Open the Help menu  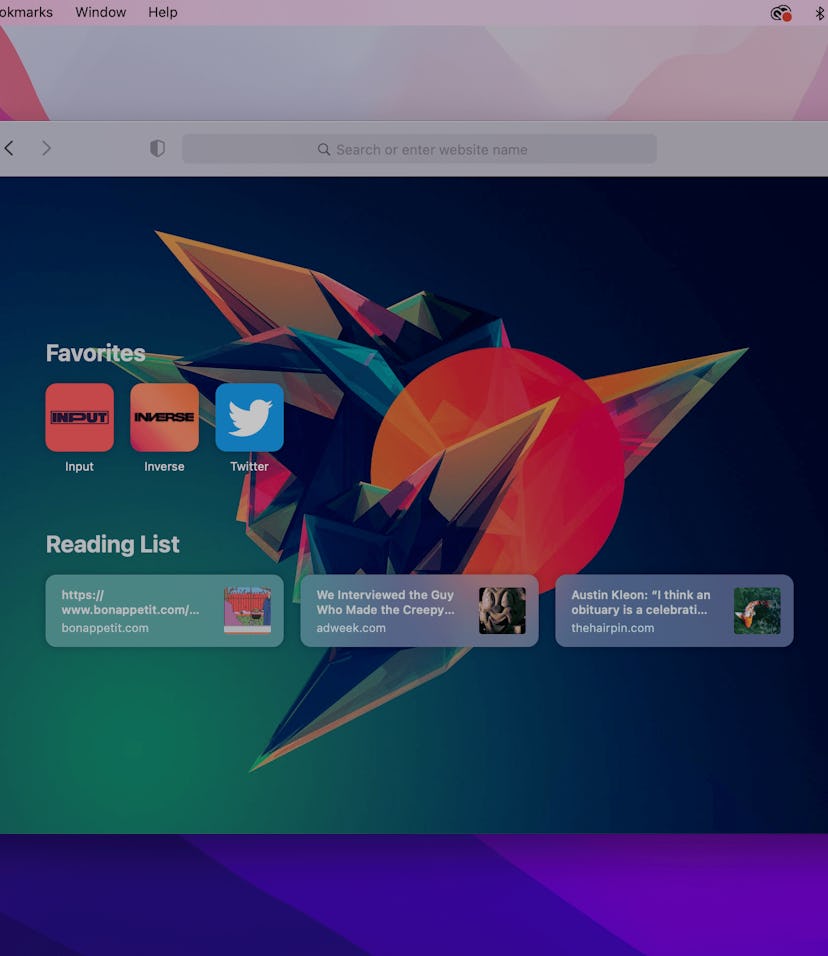pyautogui.click(x=163, y=12)
